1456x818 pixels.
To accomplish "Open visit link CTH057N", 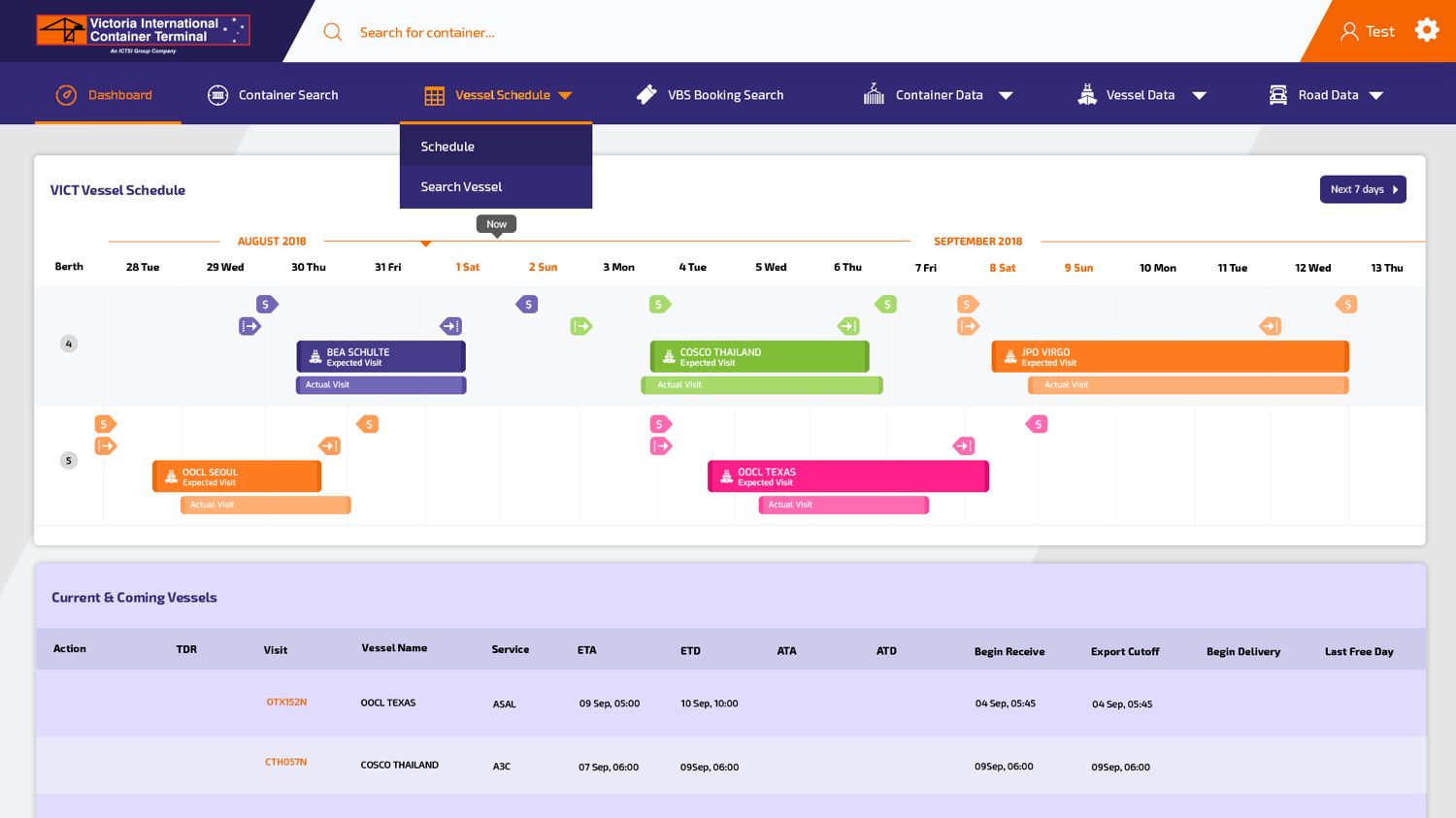I will point(285,762).
